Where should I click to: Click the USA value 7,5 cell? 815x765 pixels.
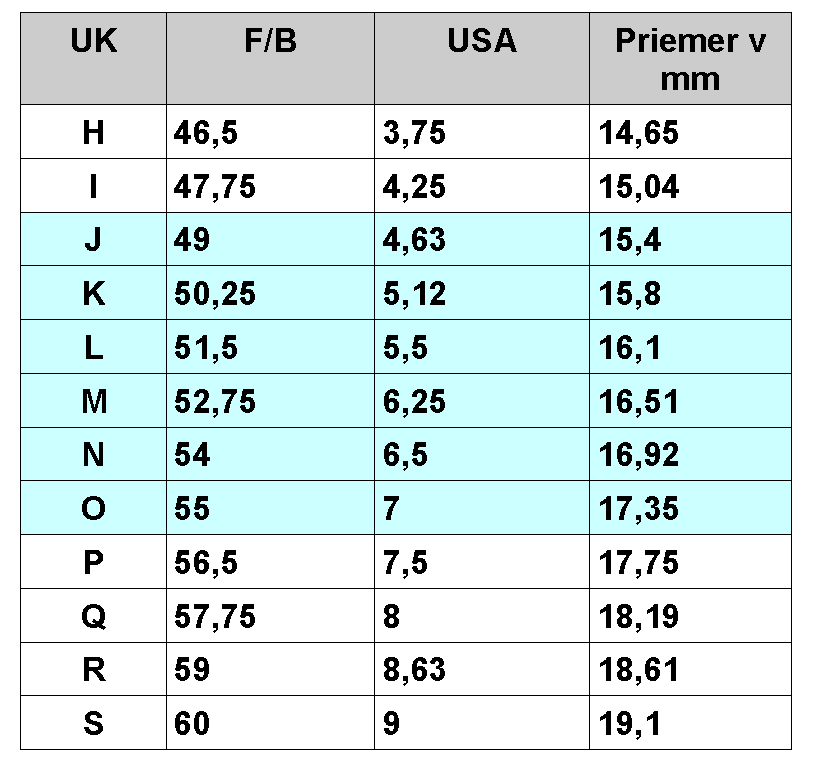pyautogui.click(x=482, y=562)
